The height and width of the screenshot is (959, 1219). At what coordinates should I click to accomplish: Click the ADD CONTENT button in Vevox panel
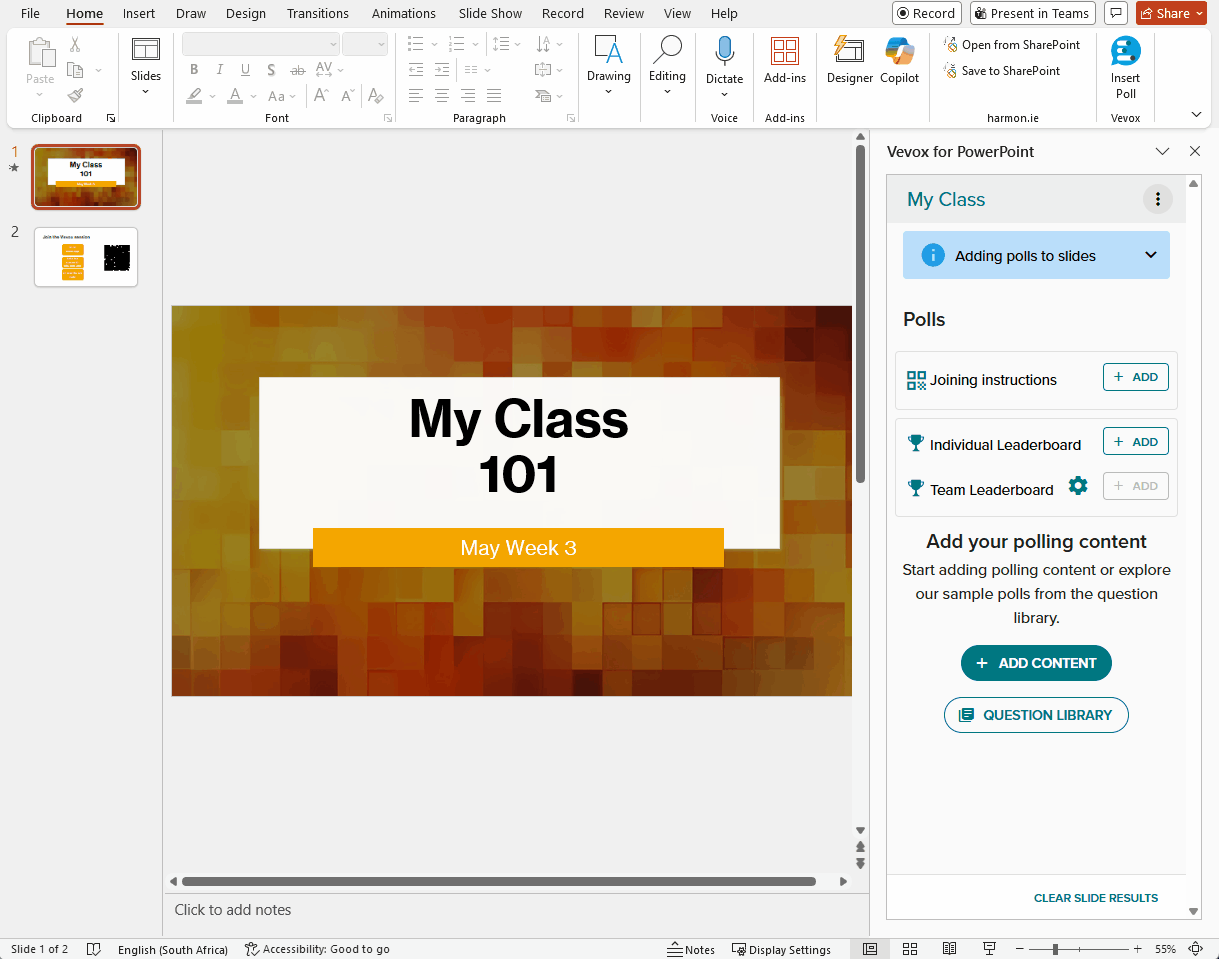coord(1036,662)
